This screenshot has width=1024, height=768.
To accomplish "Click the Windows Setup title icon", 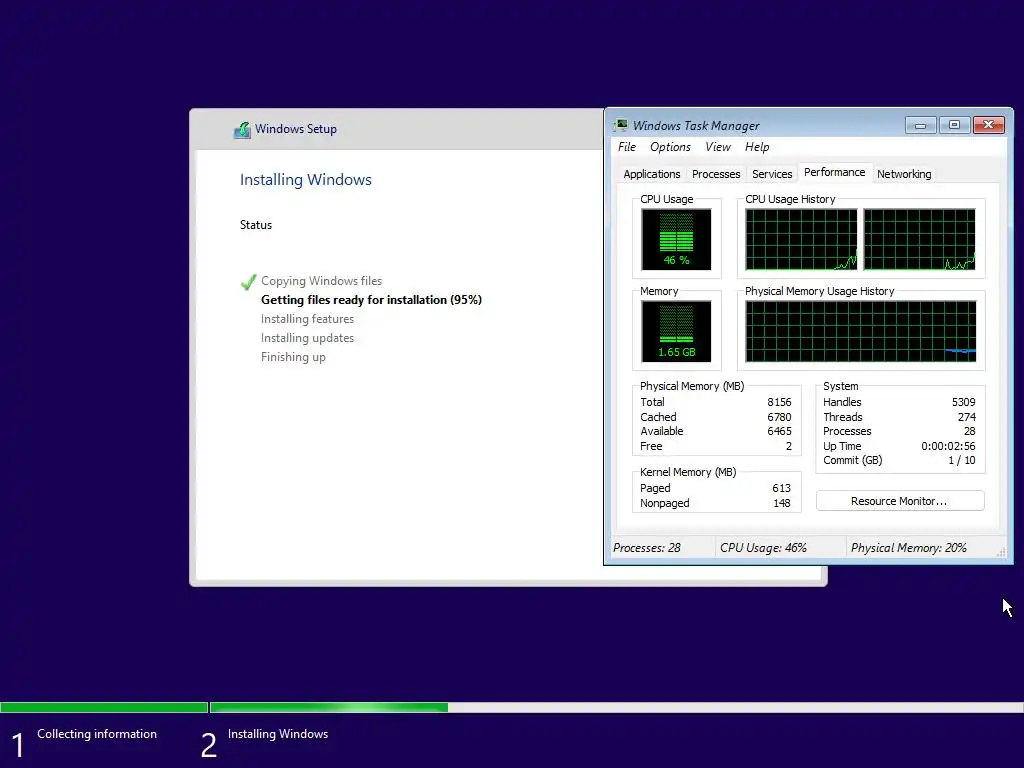I will pos(242,129).
